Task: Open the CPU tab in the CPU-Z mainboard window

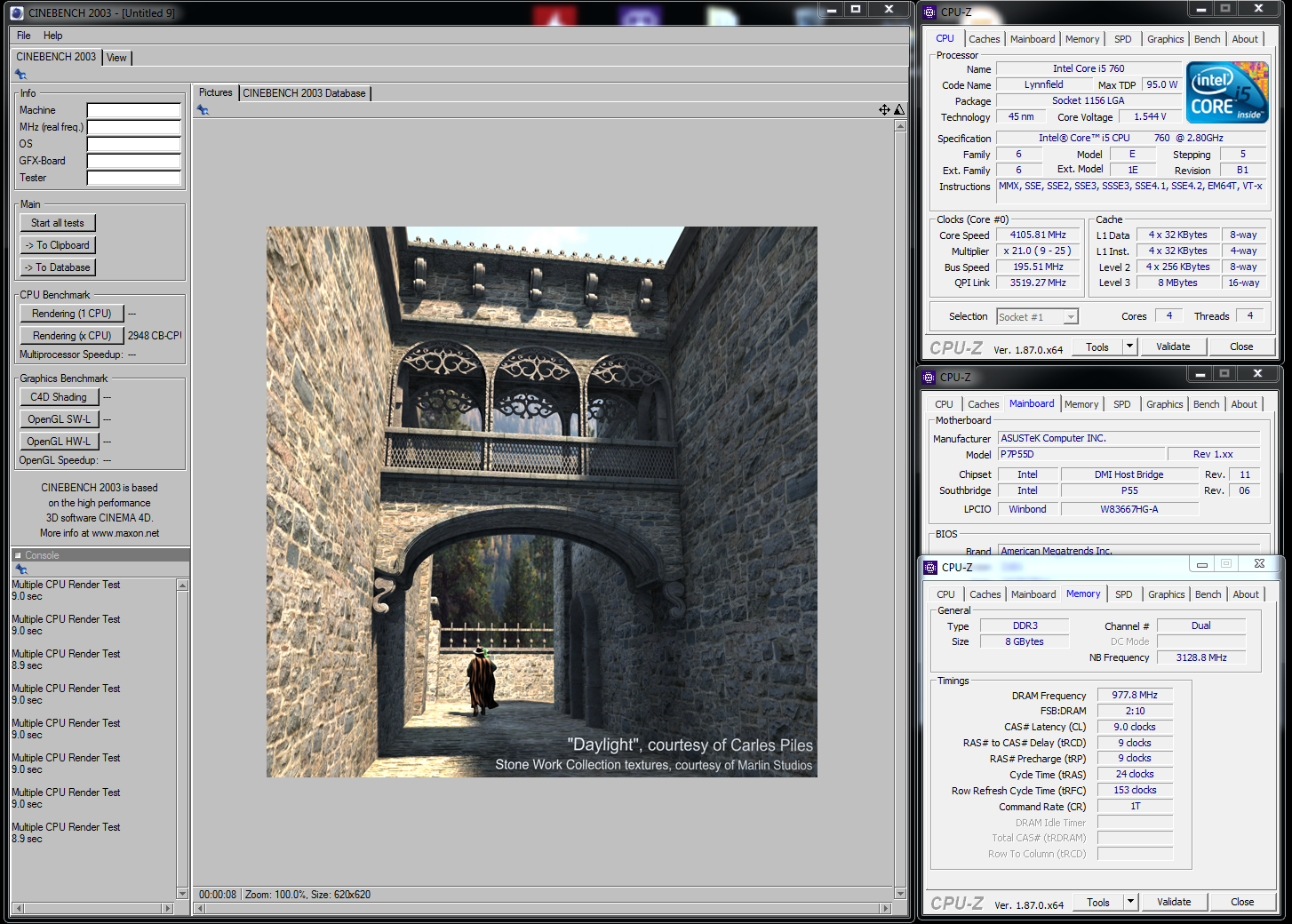Action: [944, 404]
